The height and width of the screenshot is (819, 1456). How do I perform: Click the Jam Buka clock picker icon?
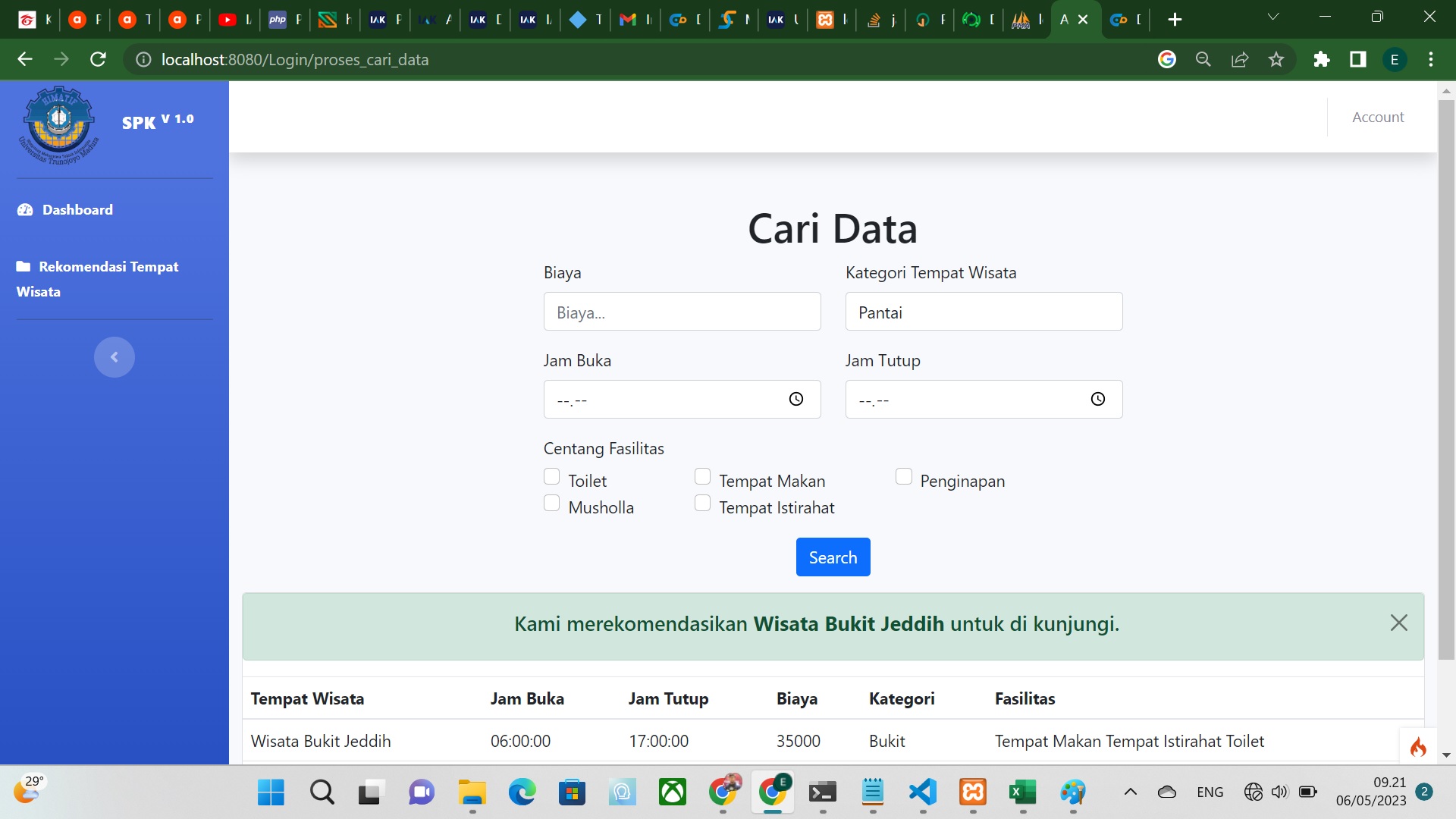pyautogui.click(x=795, y=399)
